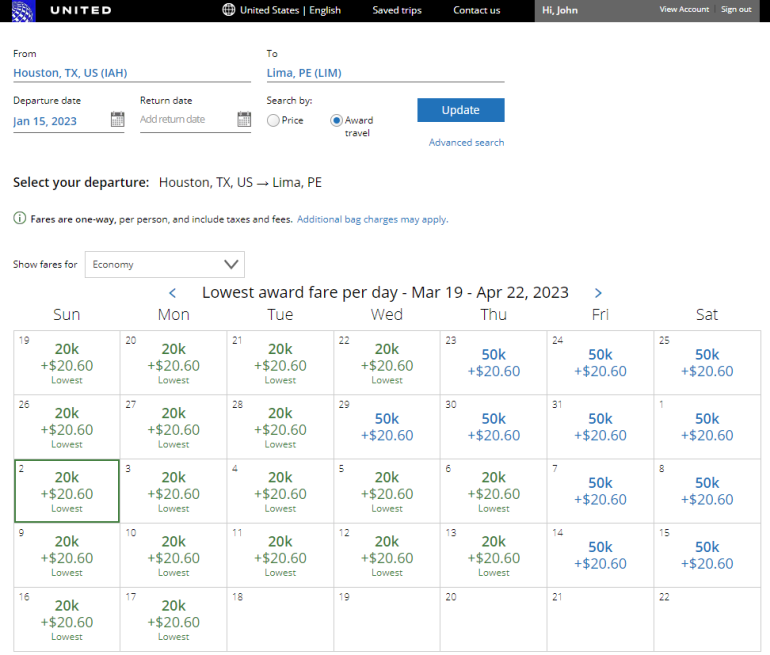This screenshot has height=655, width=770.
Task: Click the globe icon for language selection
Action: pos(229,10)
